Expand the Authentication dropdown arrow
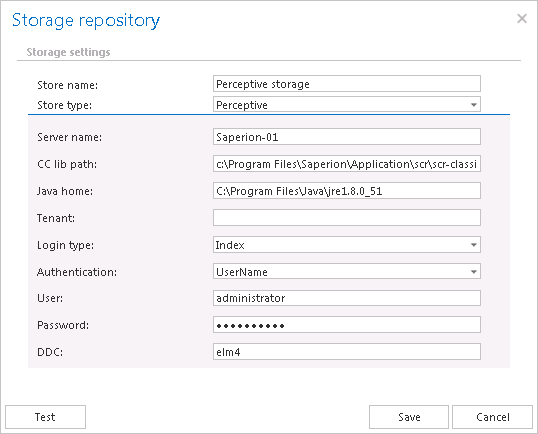This screenshot has width=538, height=434. (473, 272)
